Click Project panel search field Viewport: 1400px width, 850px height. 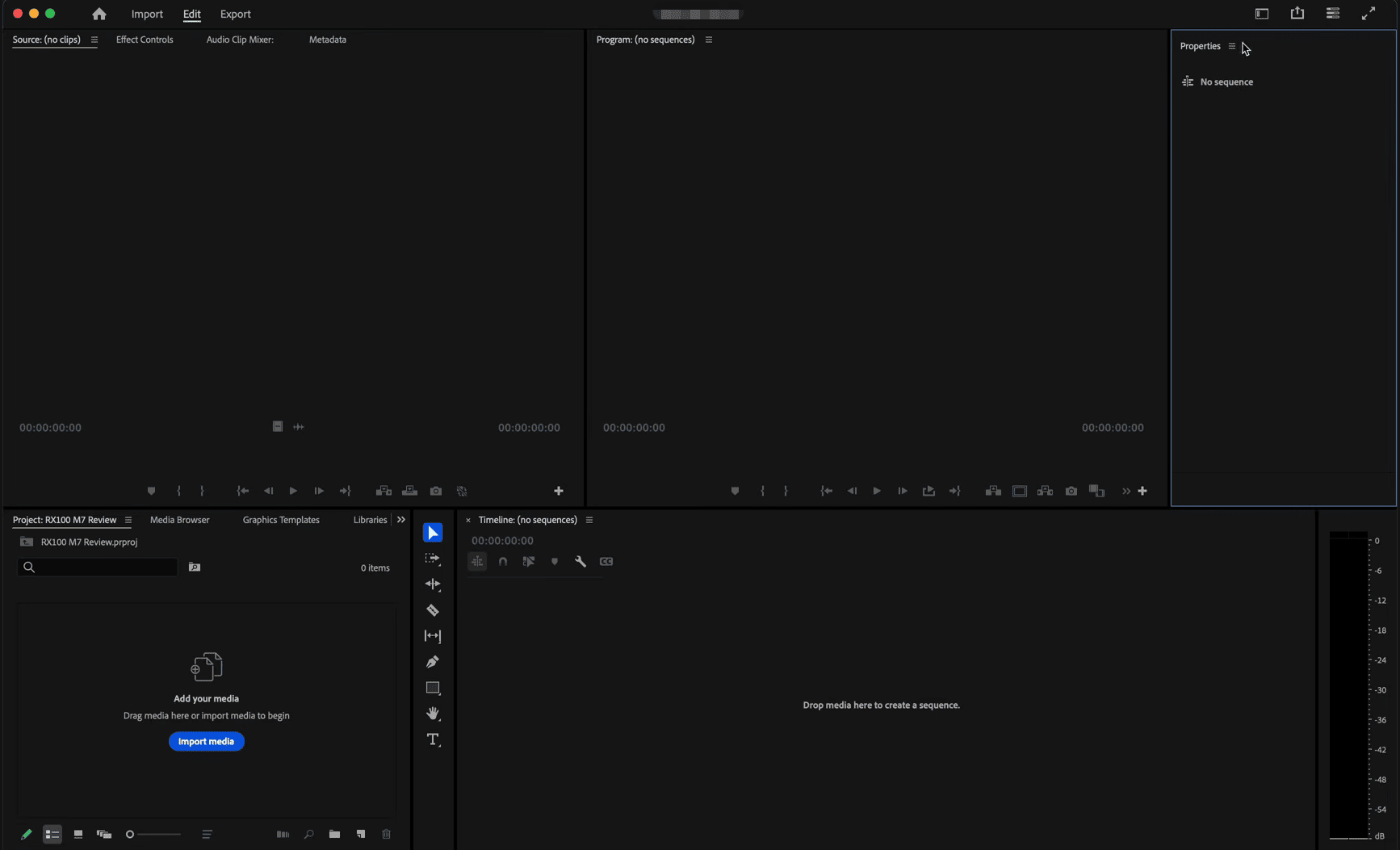97,567
